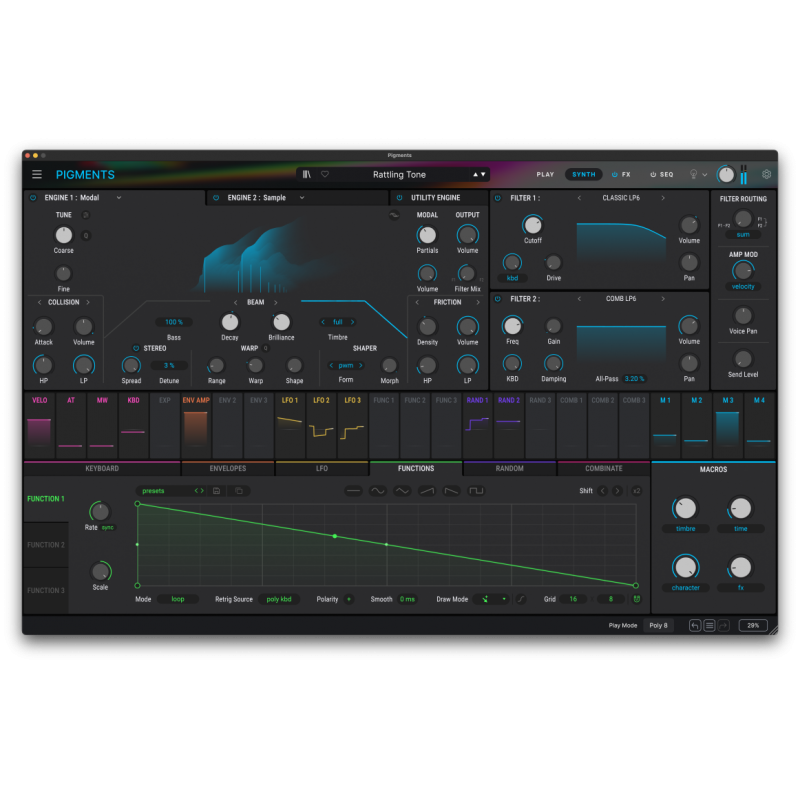The height and width of the screenshot is (800, 800).
Task: Toggle the FX section power switch
Action: tap(612, 173)
